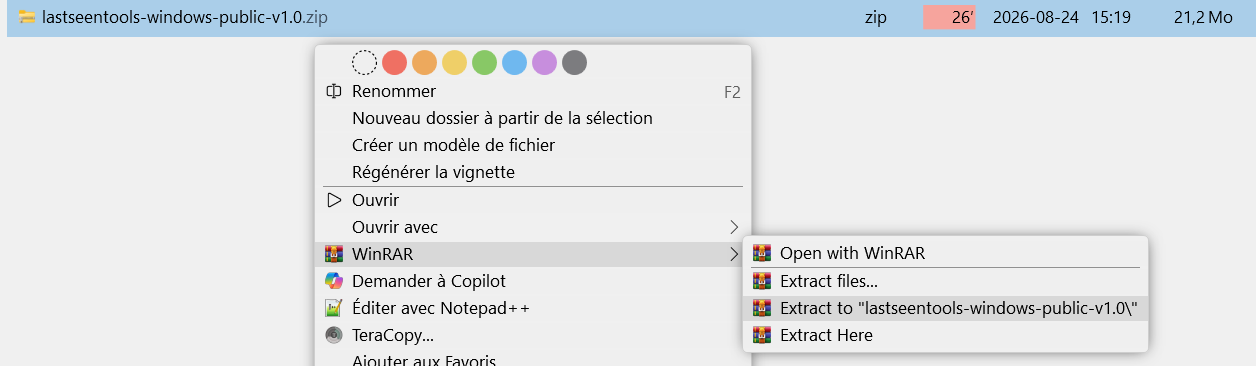1256x366 pixels.
Task: Choose Éditer avec Notepad++
Action: pyautogui.click(x=532, y=308)
